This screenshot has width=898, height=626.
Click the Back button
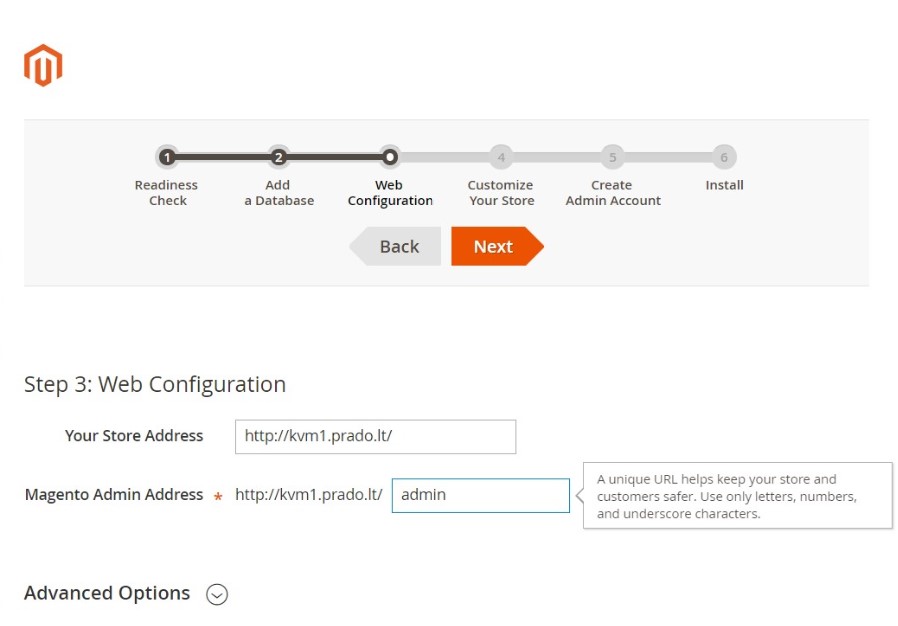click(x=395, y=246)
